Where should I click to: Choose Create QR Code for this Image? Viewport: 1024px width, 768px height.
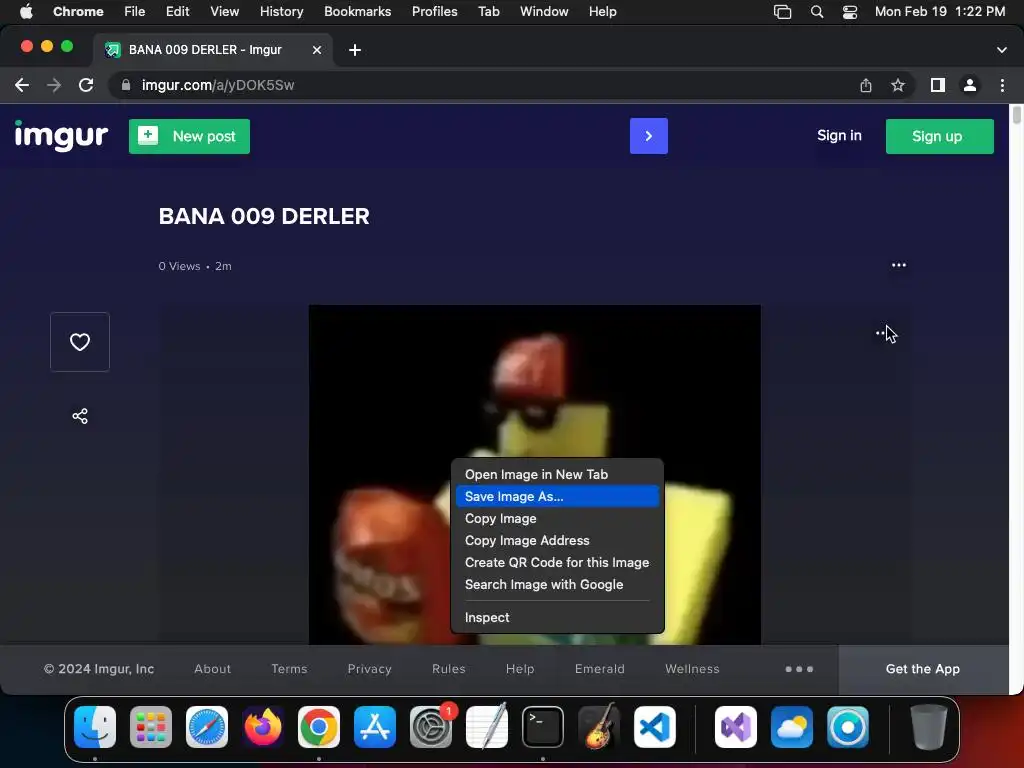pyautogui.click(x=557, y=562)
